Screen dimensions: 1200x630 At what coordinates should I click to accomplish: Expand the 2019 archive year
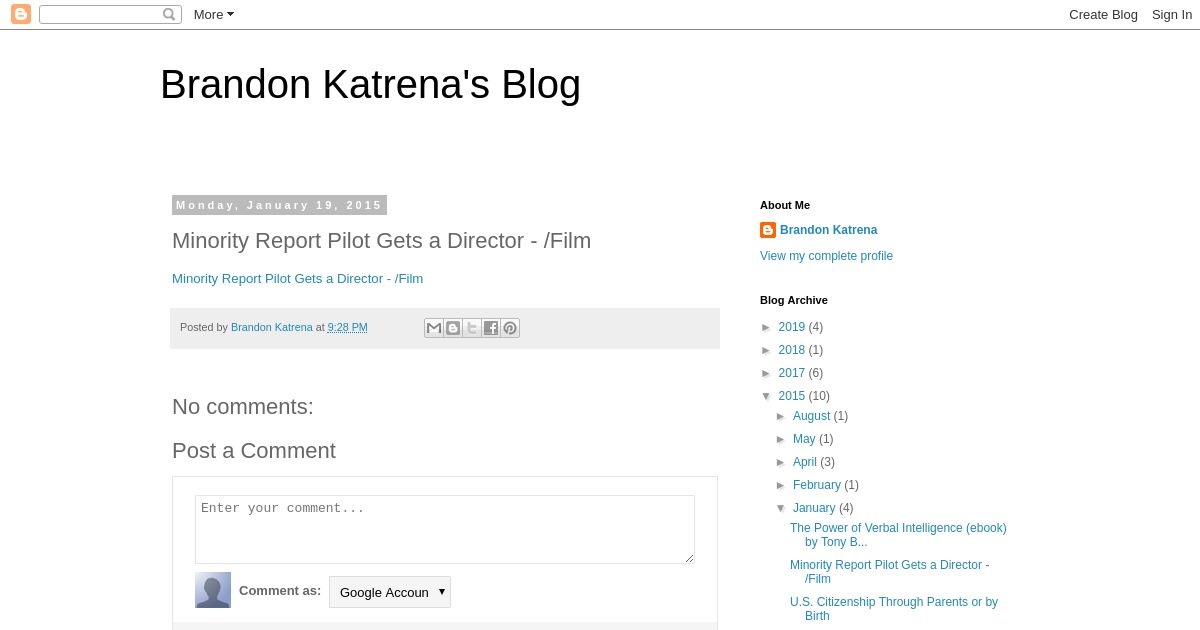click(x=768, y=328)
